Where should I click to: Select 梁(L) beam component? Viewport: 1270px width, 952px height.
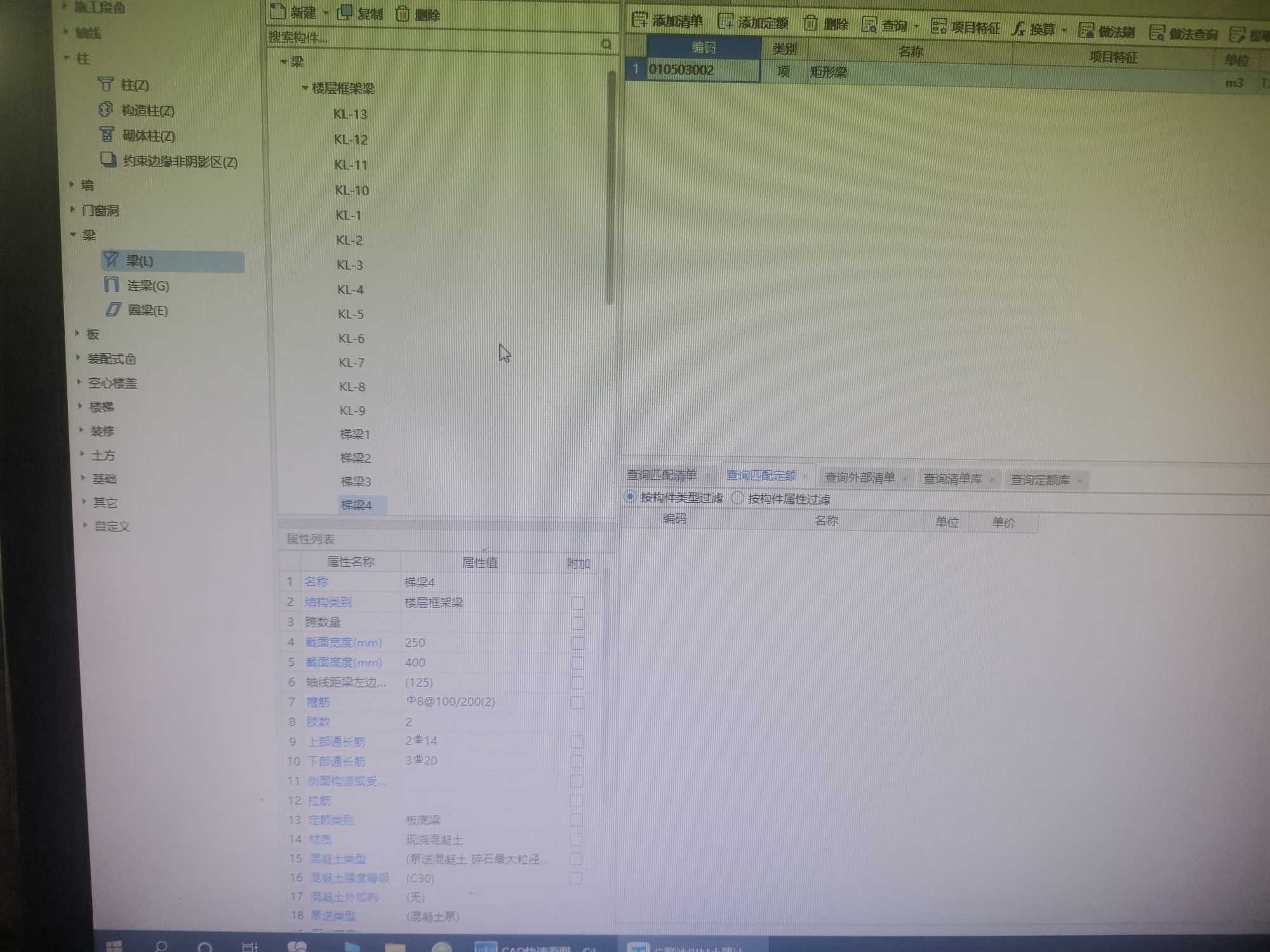pyautogui.click(x=173, y=261)
